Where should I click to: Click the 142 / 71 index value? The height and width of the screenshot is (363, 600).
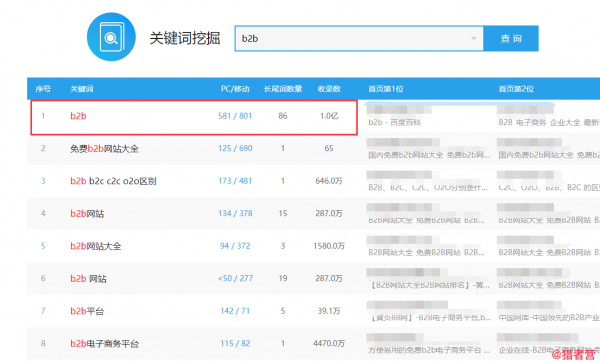[x=235, y=311]
